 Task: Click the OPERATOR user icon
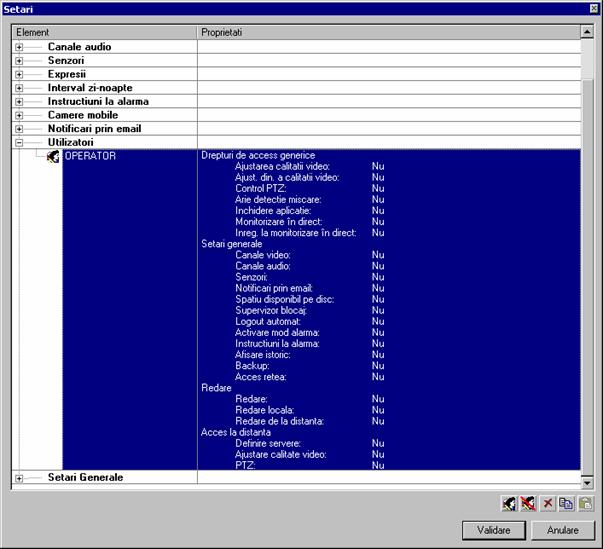(x=54, y=157)
